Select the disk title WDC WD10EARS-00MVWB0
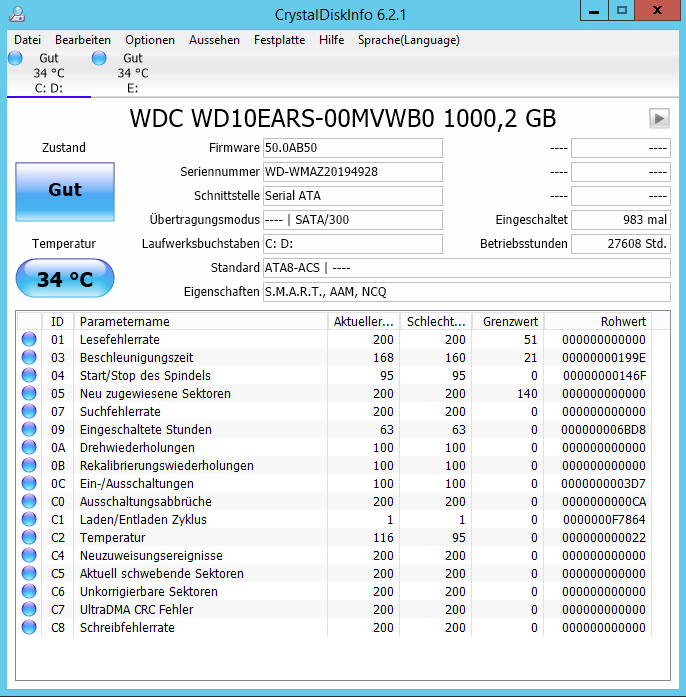686x697 pixels. [281, 119]
